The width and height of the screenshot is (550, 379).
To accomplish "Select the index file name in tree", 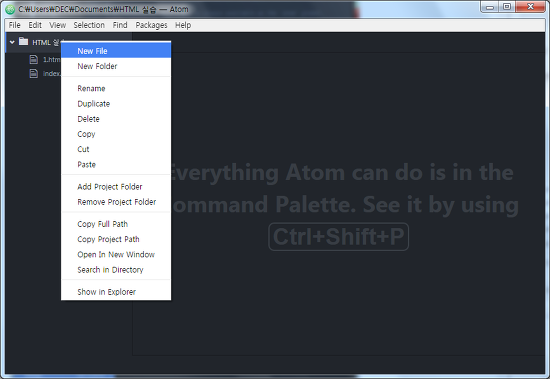I will [x=52, y=74].
